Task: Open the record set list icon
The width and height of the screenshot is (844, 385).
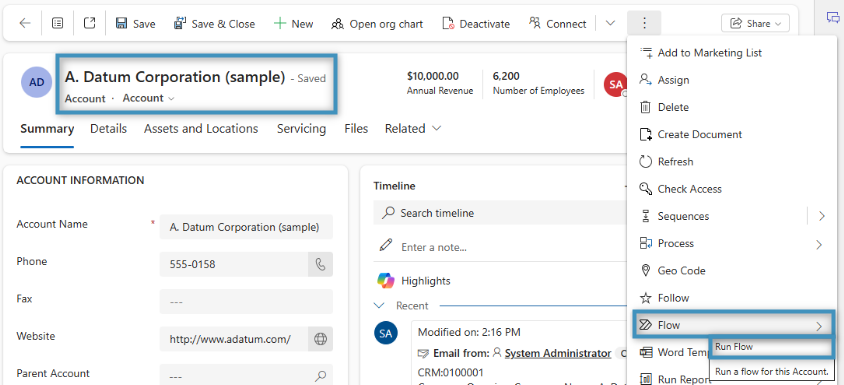Action: (57, 24)
